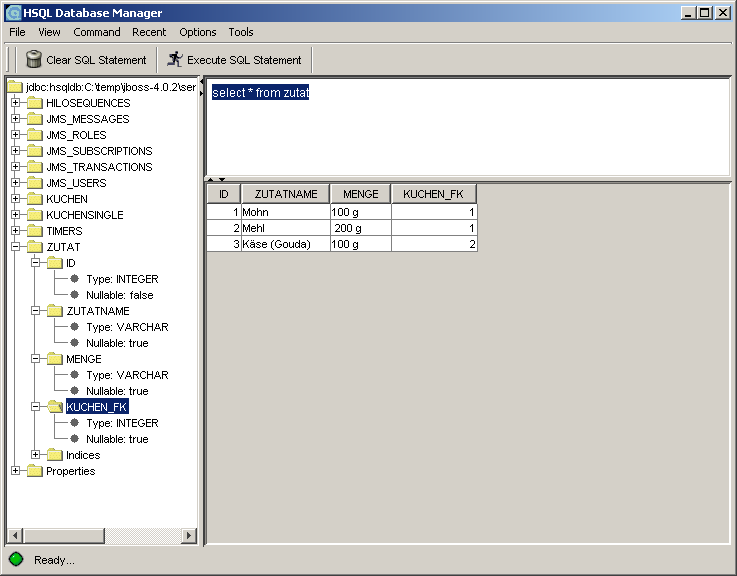Expand the Indices node
This screenshot has height=576, width=737.
click(x=35, y=454)
